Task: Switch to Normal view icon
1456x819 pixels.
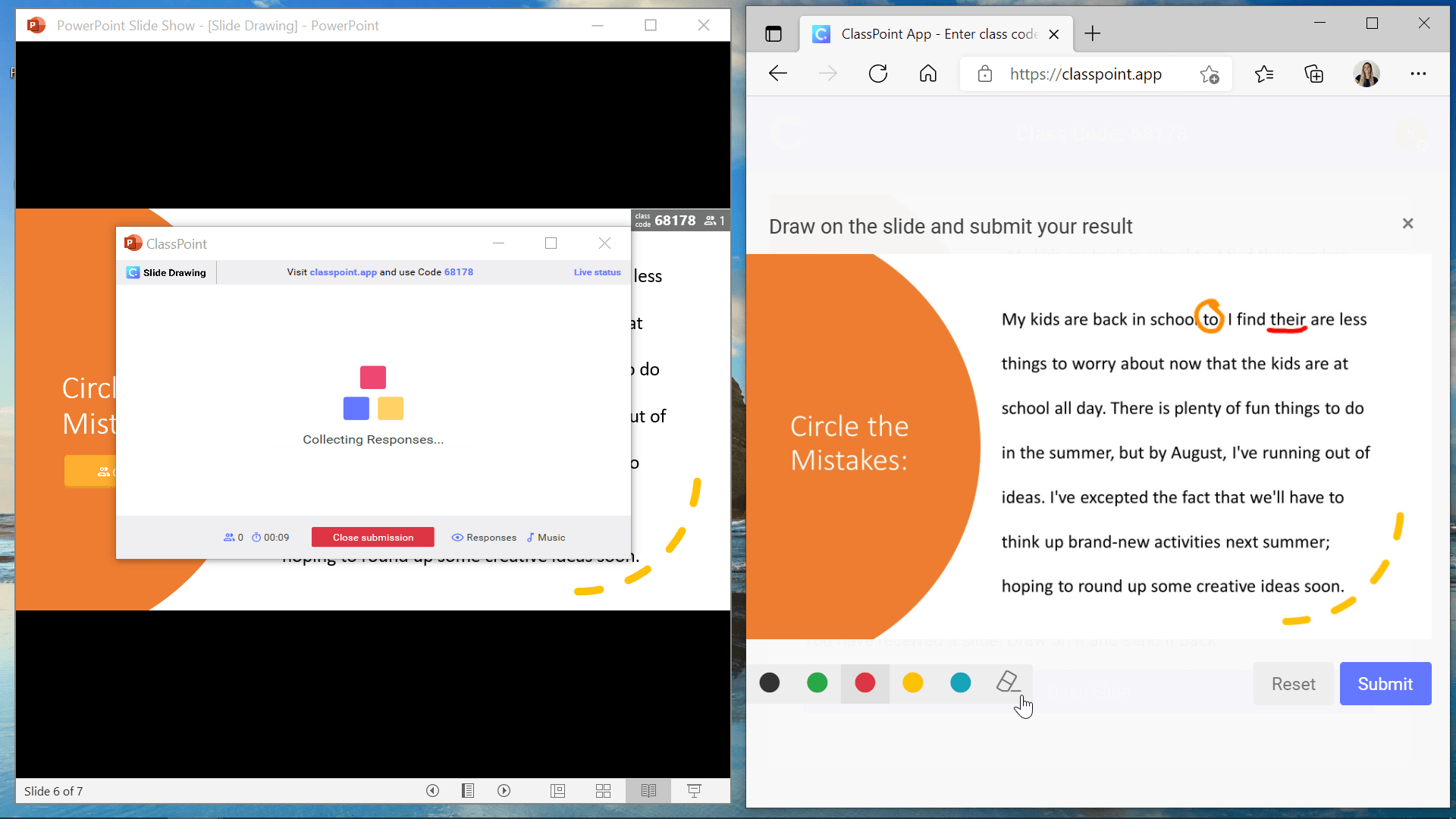Action: click(557, 791)
